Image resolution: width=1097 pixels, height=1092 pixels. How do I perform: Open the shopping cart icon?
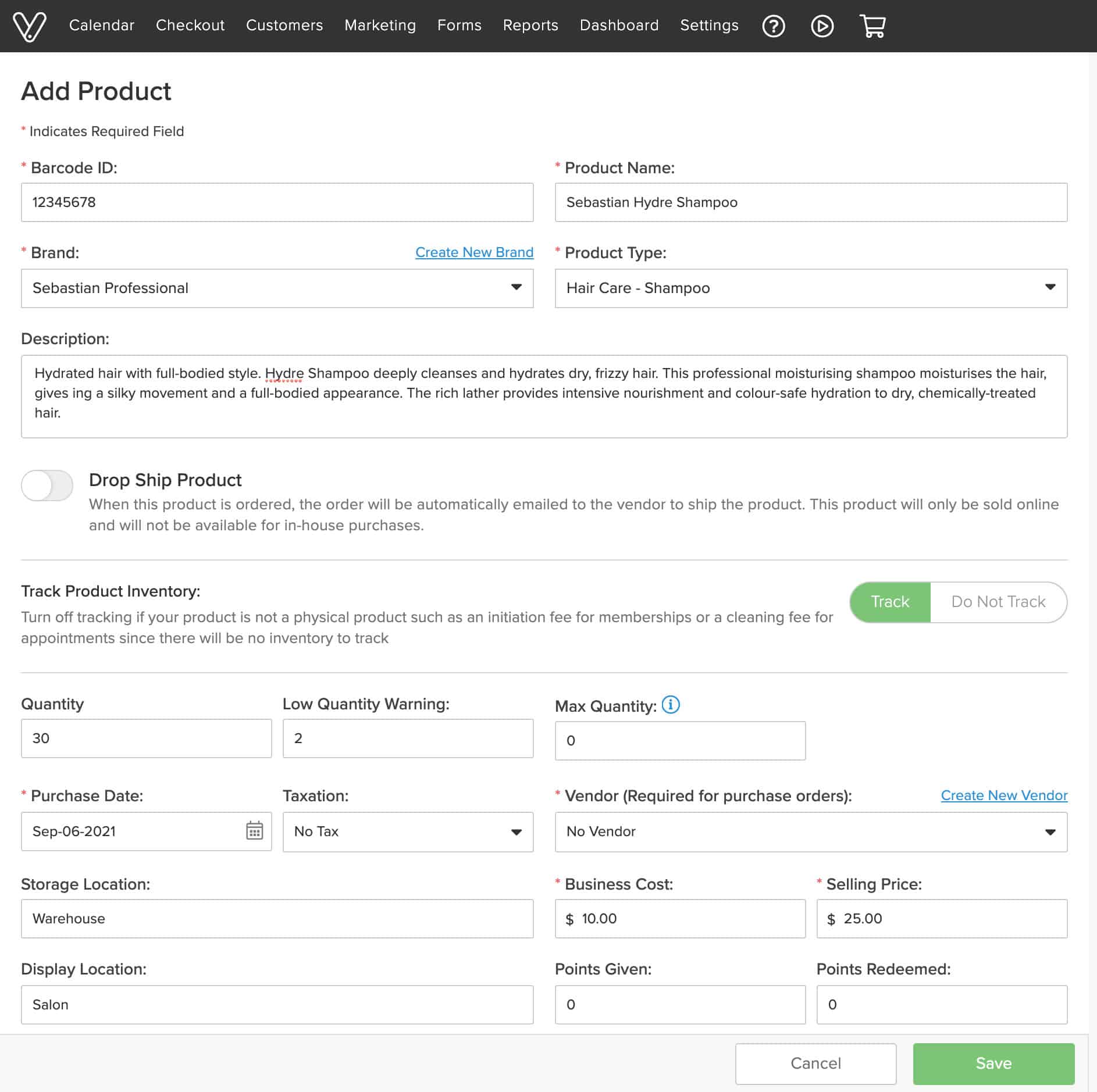(x=872, y=26)
